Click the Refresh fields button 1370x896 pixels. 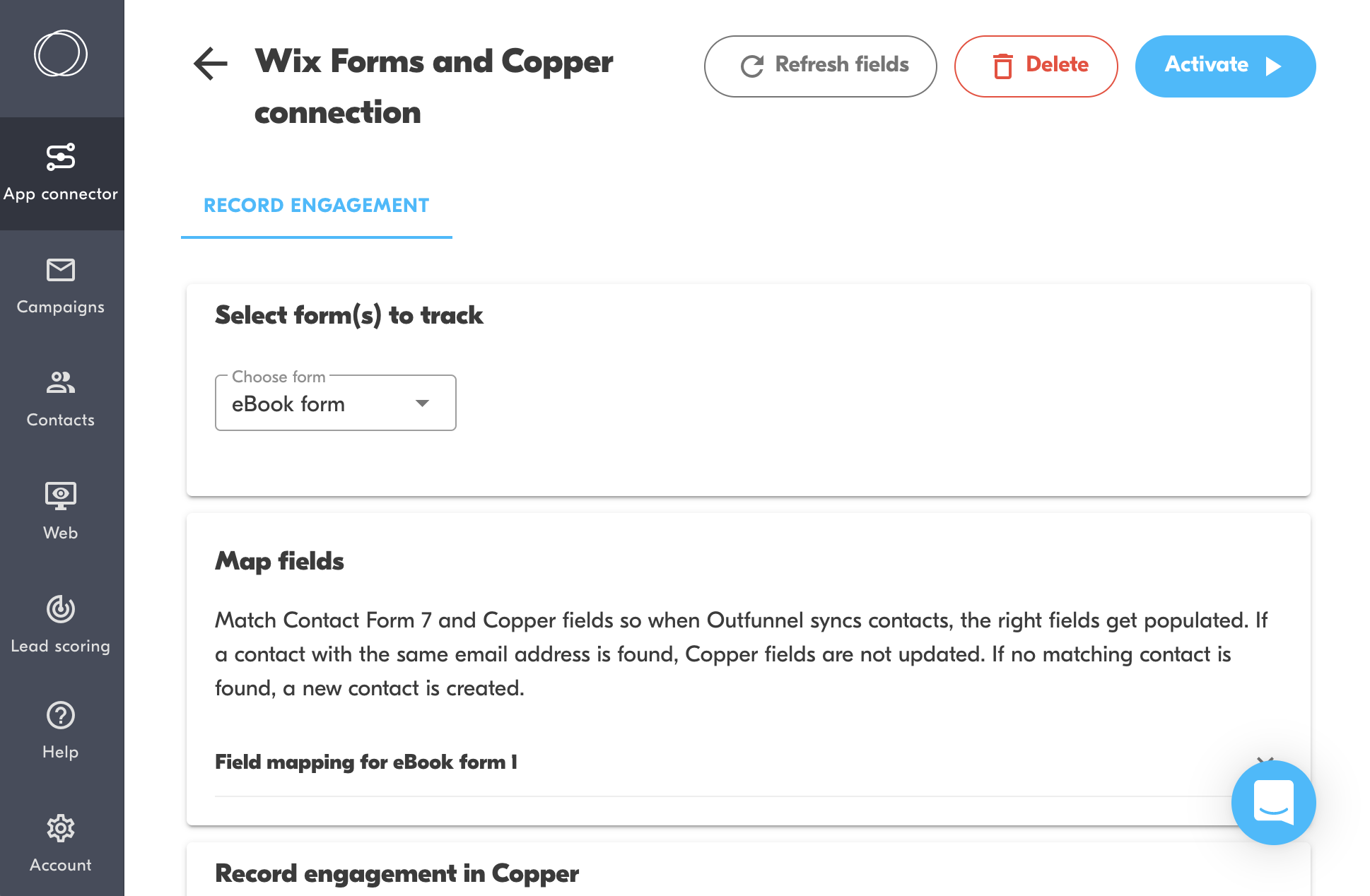[820, 66]
